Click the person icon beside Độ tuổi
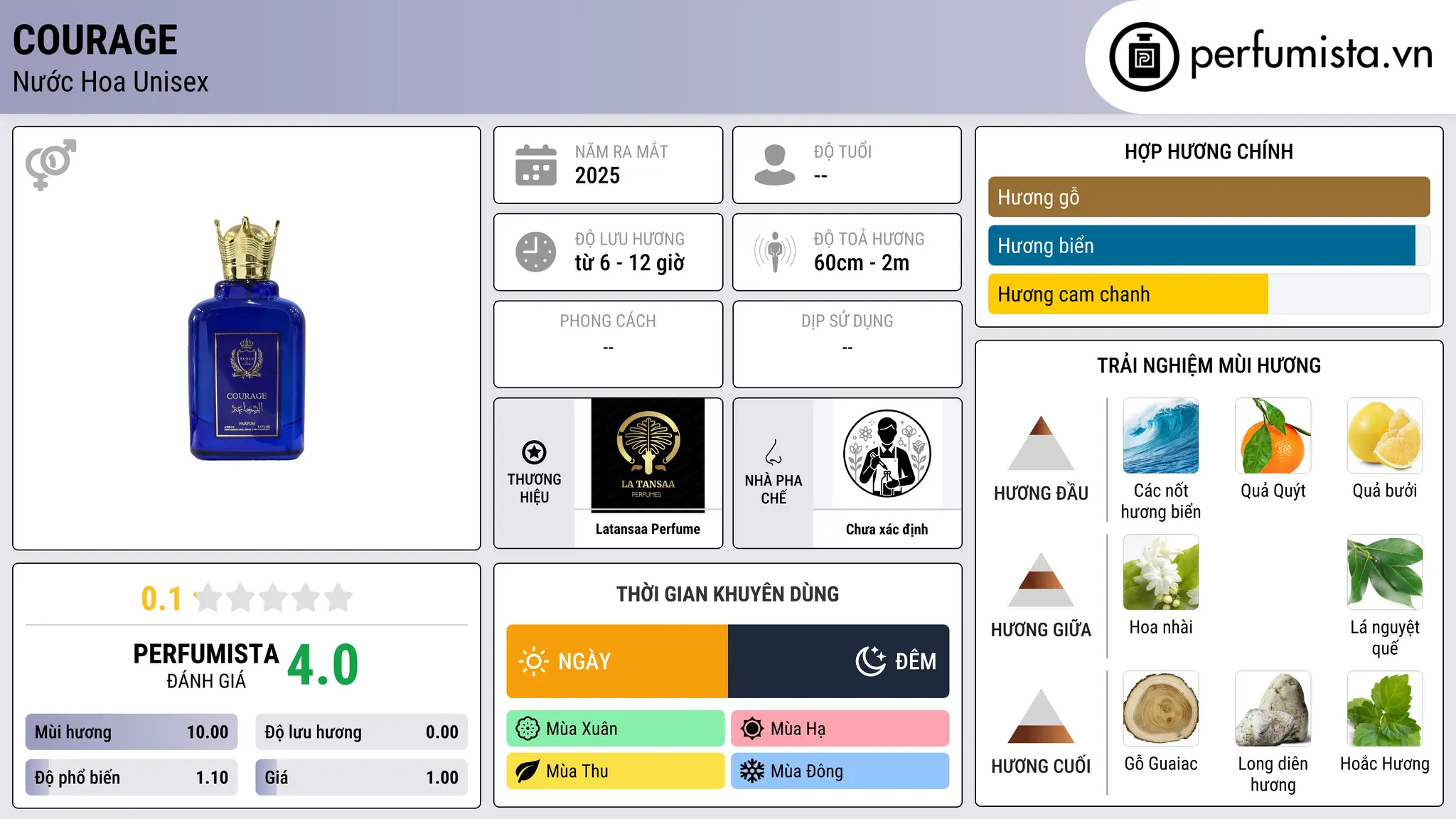 [x=775, y=165]
